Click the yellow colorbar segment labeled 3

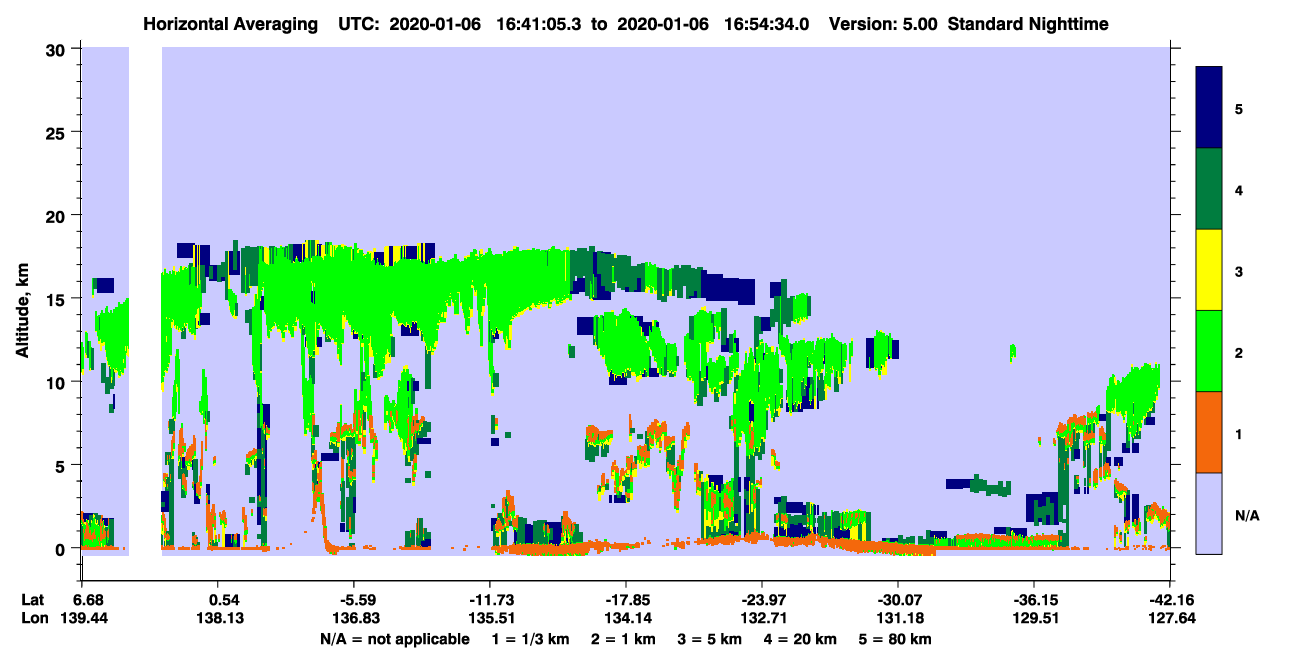[x=1209, y=270]
